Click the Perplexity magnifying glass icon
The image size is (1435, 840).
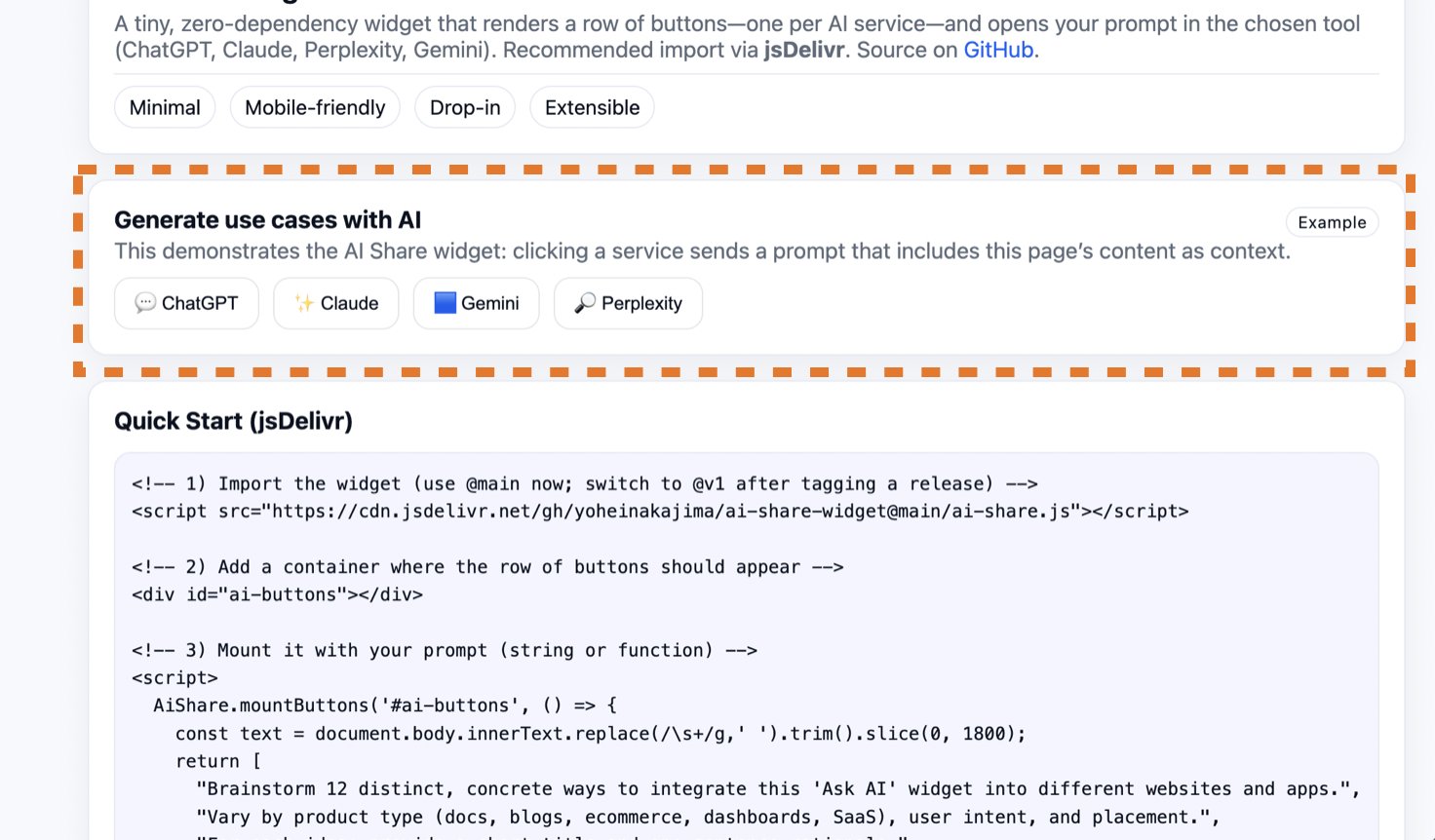click(585, 303)
